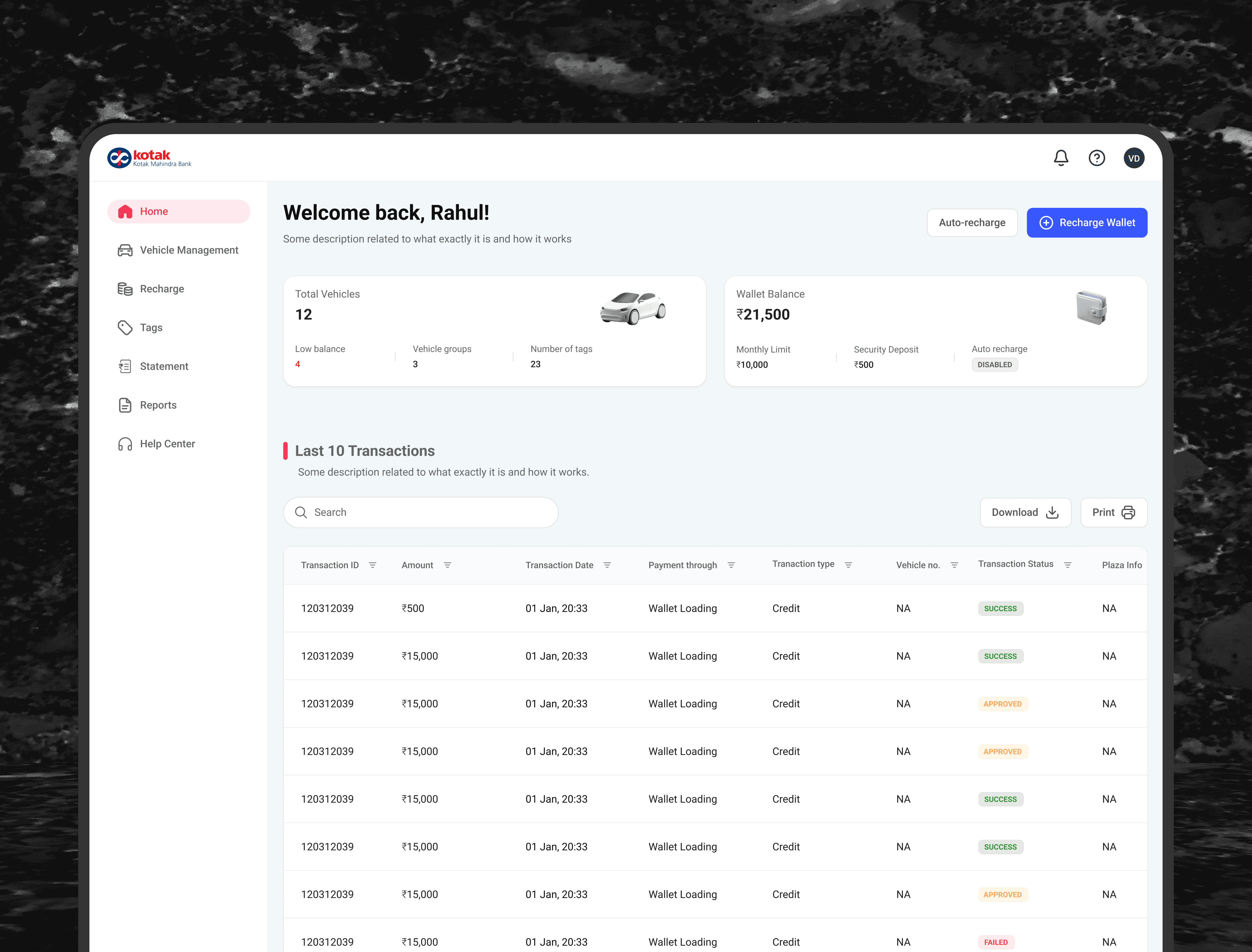Filter by the Transaction ID column
This screenshot has height=952, width=1252.
point(372,565)
